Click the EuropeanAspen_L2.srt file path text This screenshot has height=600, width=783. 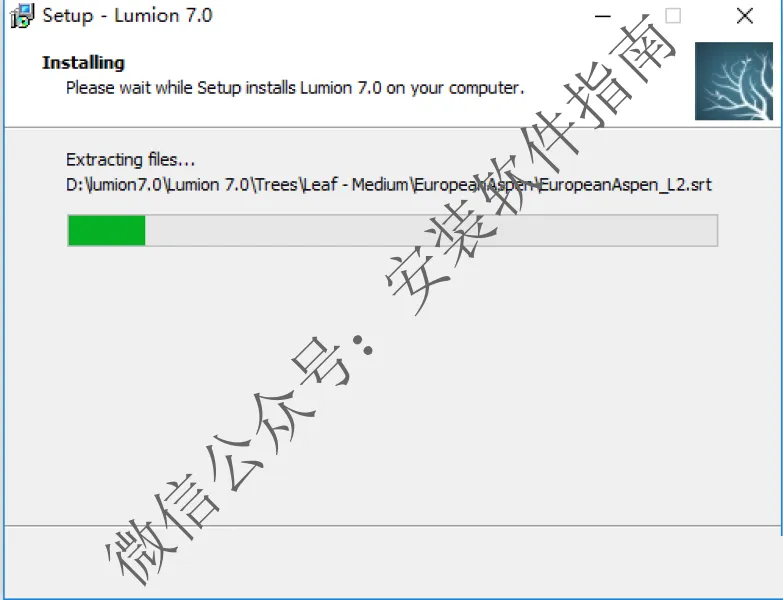pos(389,185)
